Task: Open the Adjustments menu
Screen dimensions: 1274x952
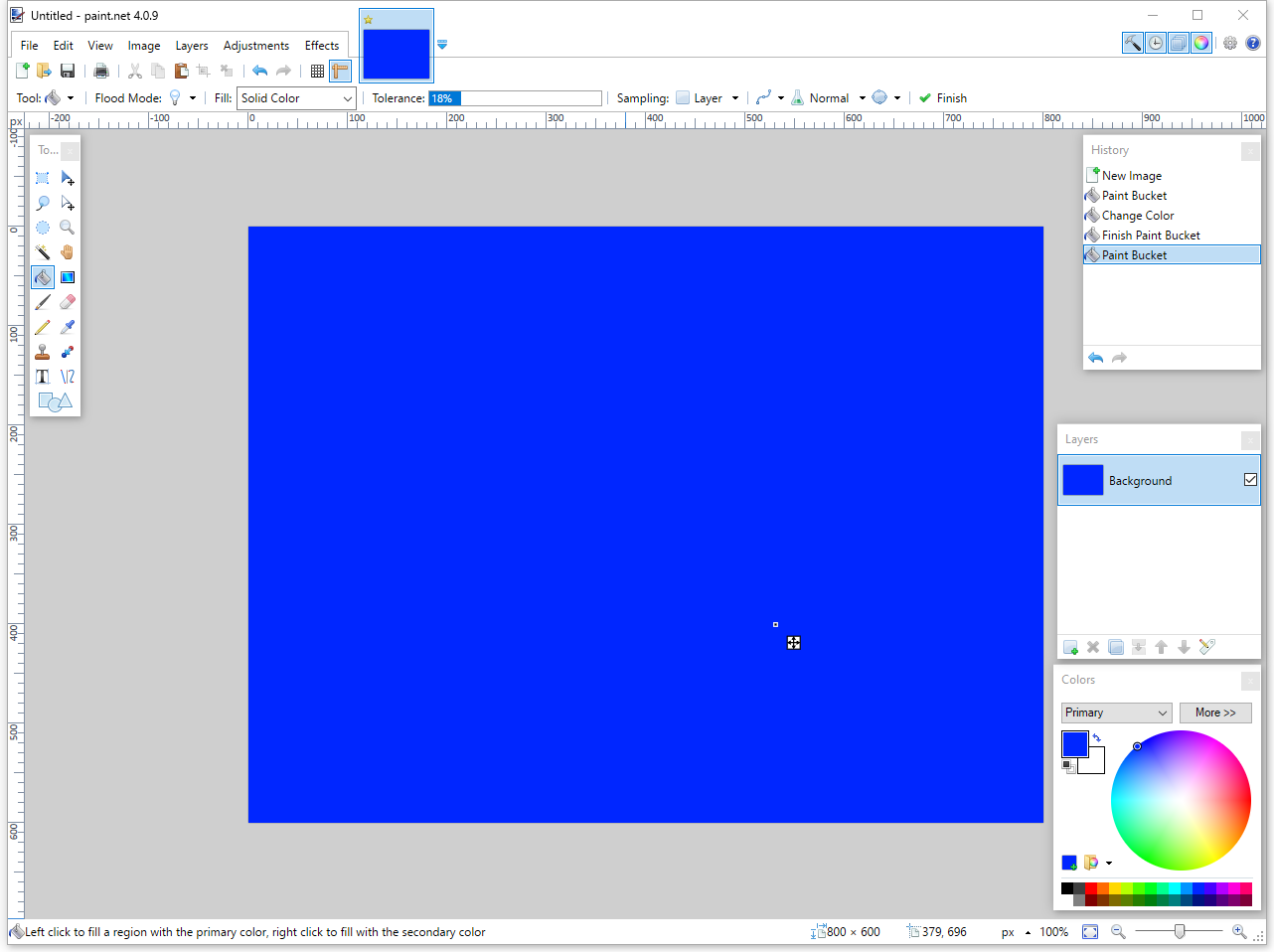Action: 255,46
